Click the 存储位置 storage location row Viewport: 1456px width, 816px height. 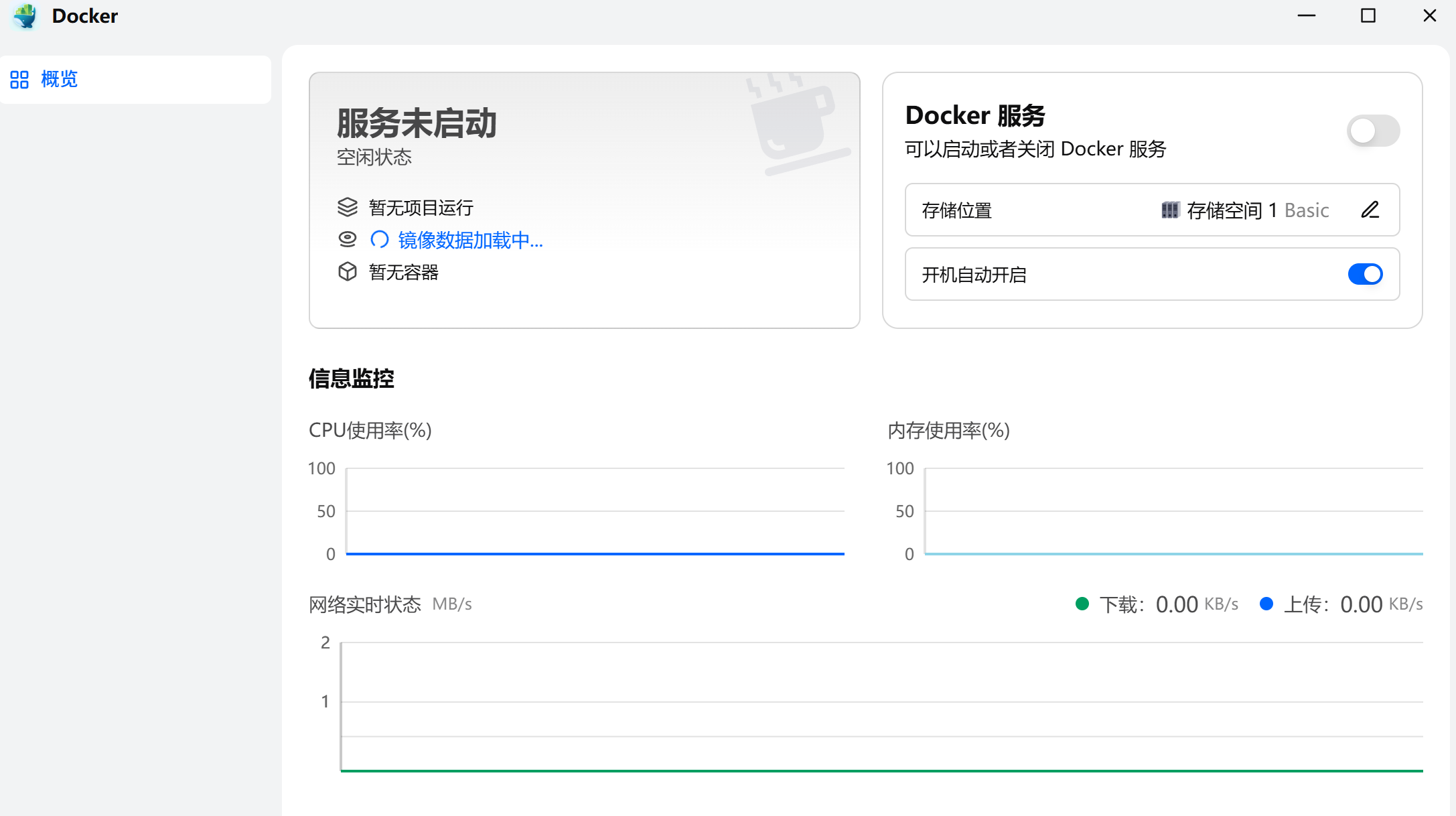coord(956,210)
